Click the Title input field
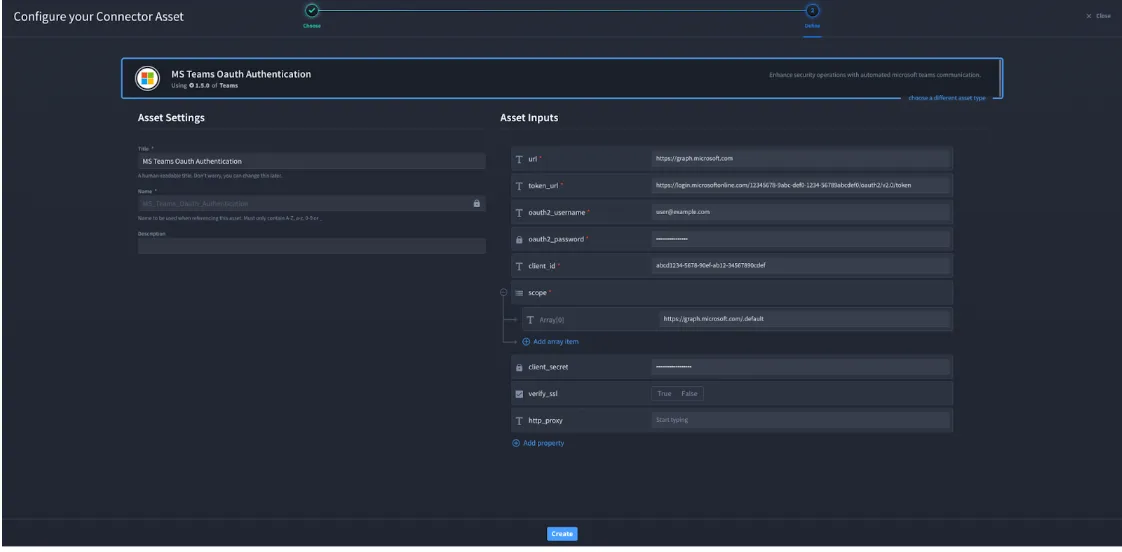Image resolution: width=1122 pixels, height=552 pixels. [x=311, y=161]
